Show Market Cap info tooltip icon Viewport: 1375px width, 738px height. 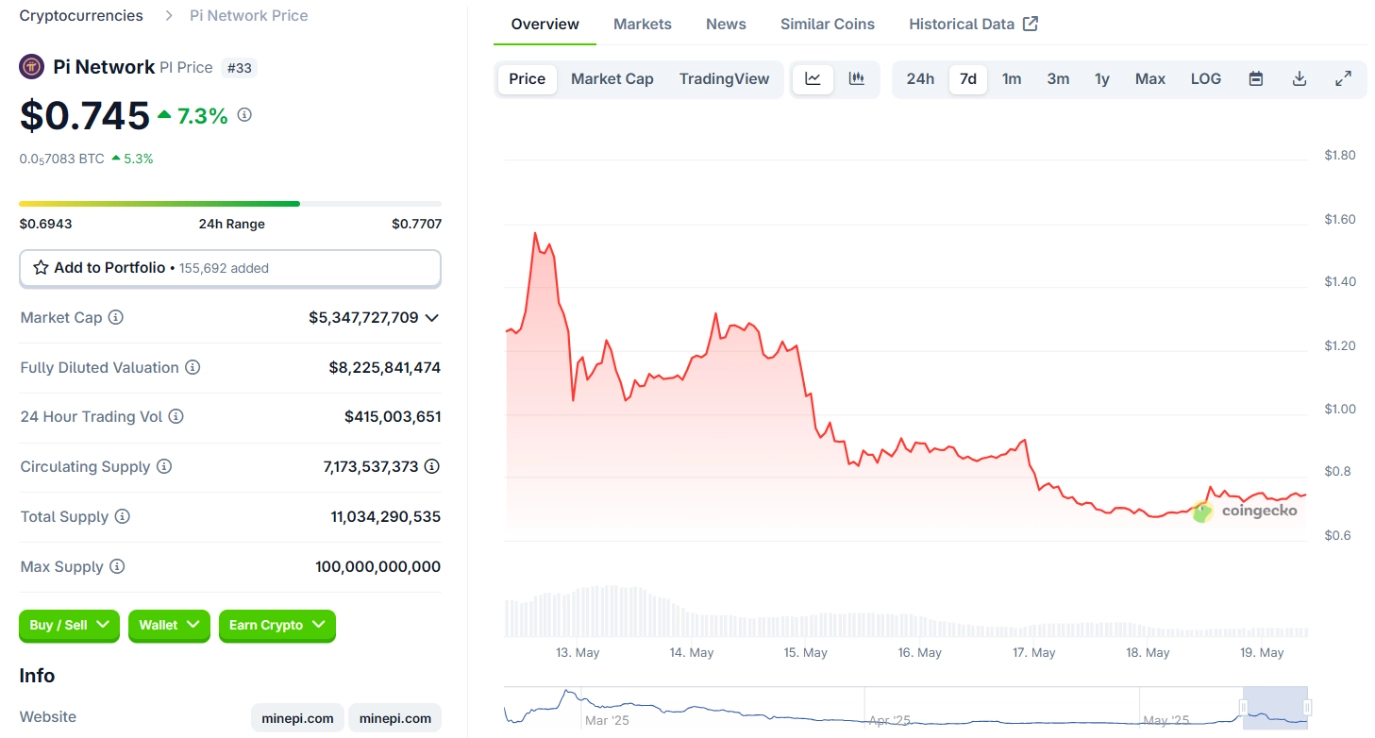[x=116, y=317]
